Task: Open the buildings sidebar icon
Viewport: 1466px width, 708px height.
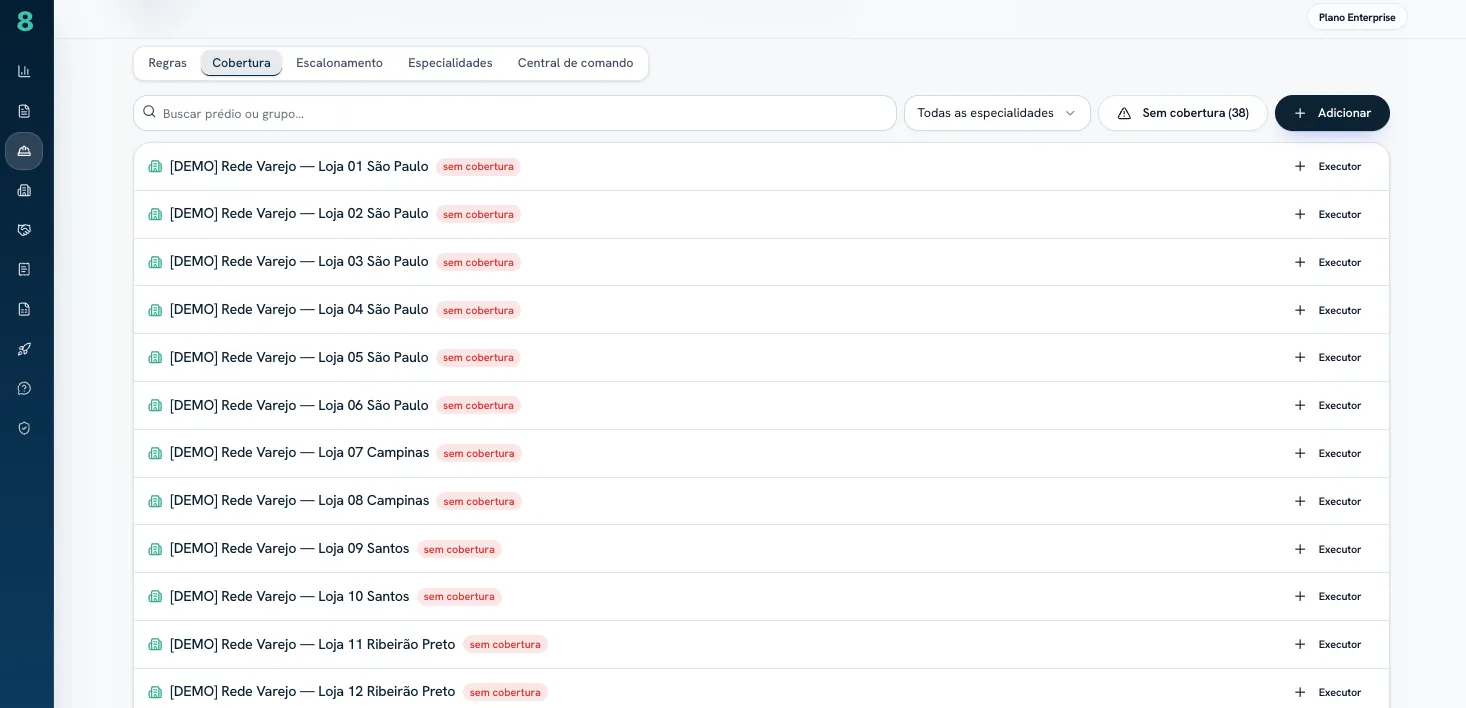Action: (24, 190)
